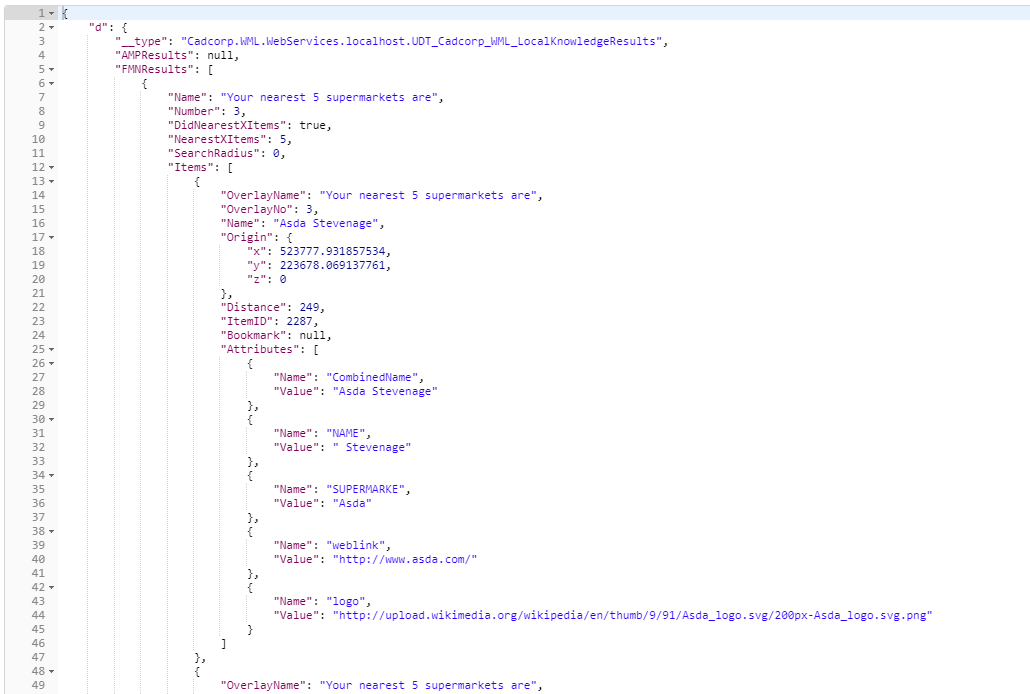
Task: Select "Asda Stevenage" value on line 28
Action: tap(385, 391)
